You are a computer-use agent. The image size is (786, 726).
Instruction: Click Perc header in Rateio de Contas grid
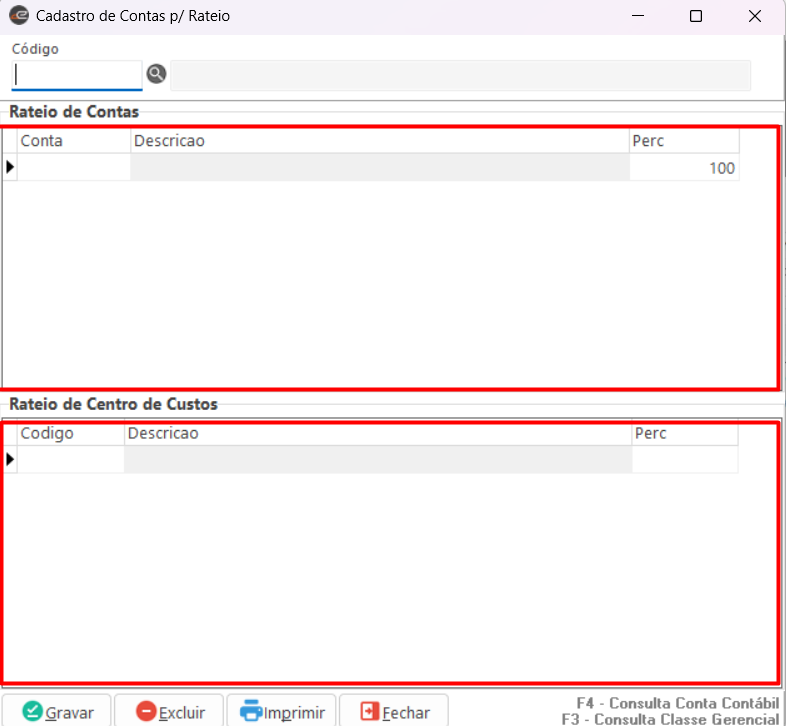pos(684,141)
